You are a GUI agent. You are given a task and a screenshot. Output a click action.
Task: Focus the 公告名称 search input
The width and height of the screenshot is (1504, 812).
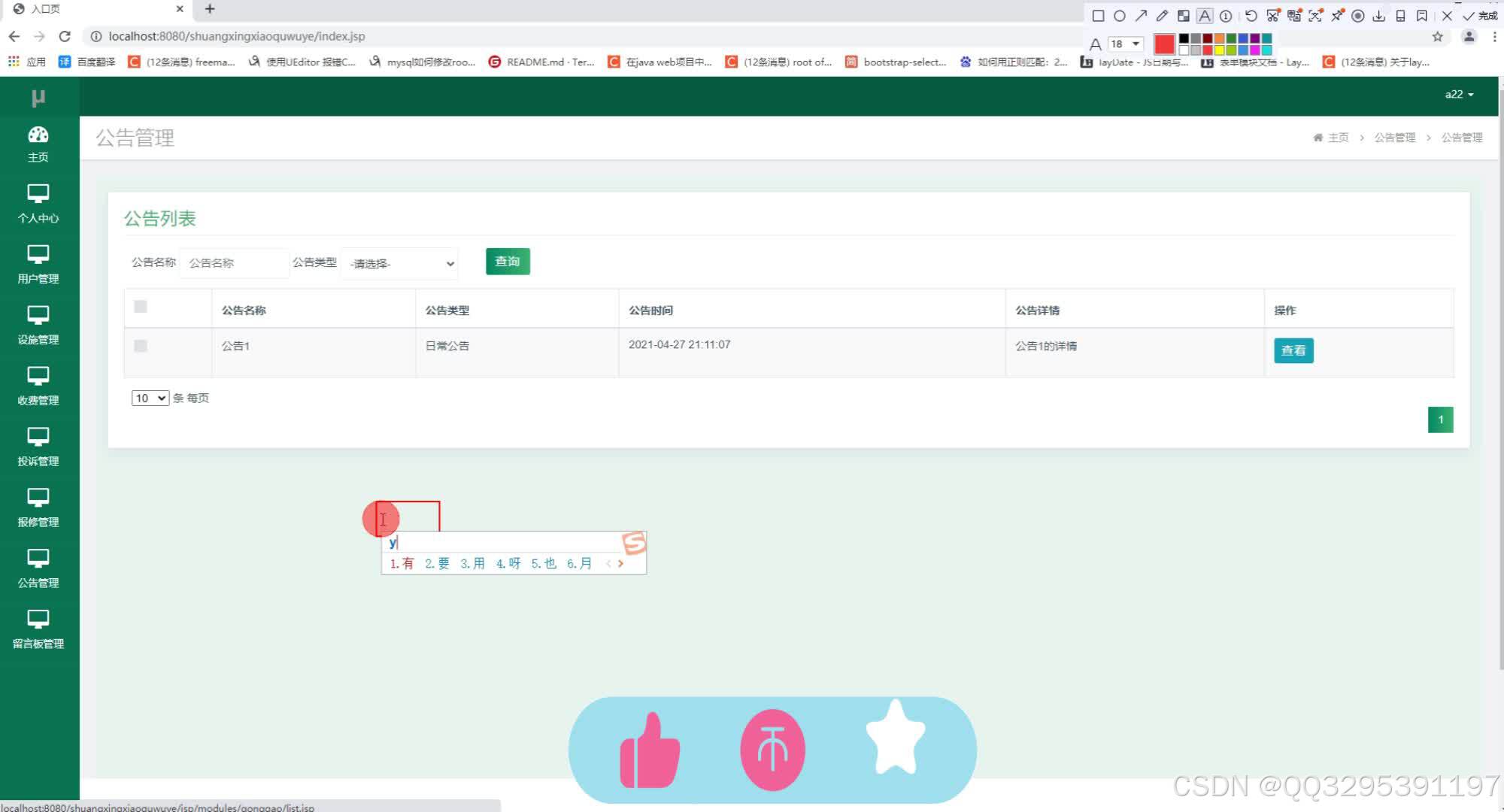click(234, 263)
